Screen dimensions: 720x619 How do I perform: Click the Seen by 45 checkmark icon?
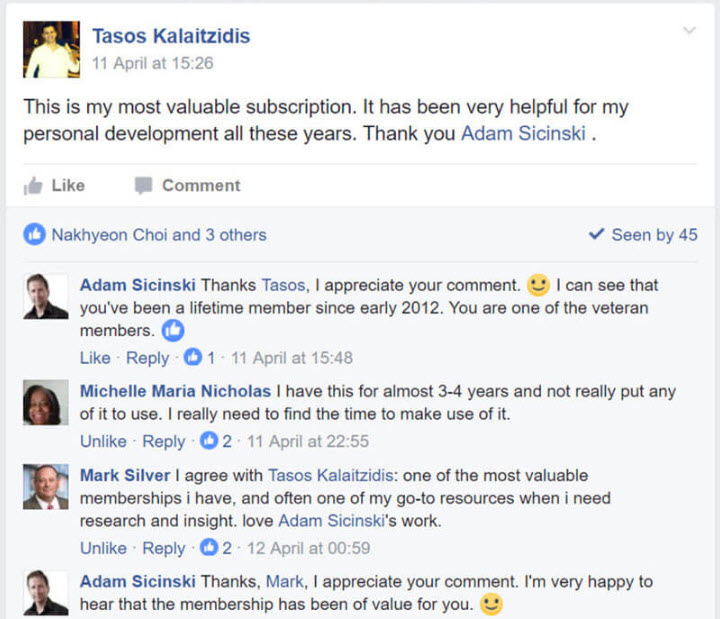coord(597,235)
